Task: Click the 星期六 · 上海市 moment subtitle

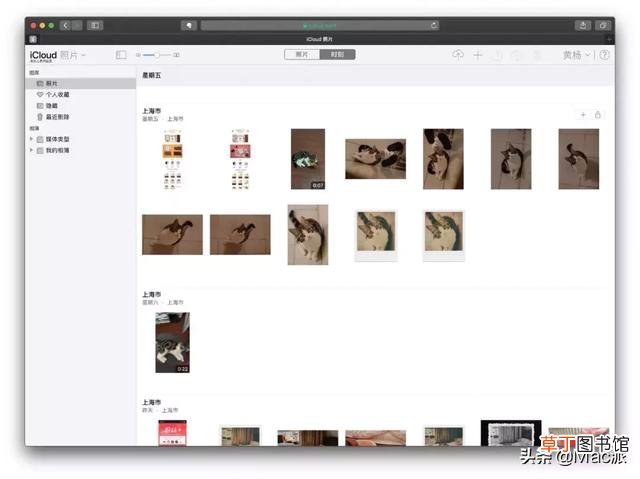Action: [163, 302]
